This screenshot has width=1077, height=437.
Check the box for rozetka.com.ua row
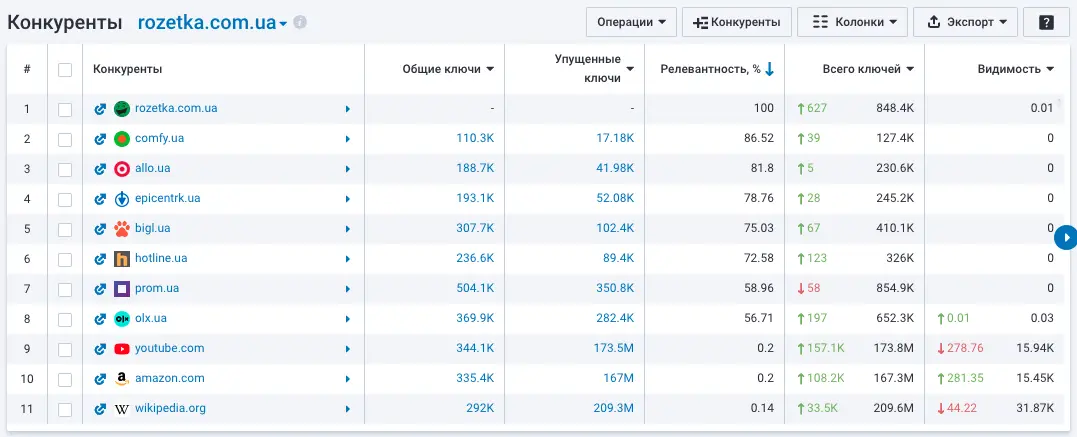(65, 109)
